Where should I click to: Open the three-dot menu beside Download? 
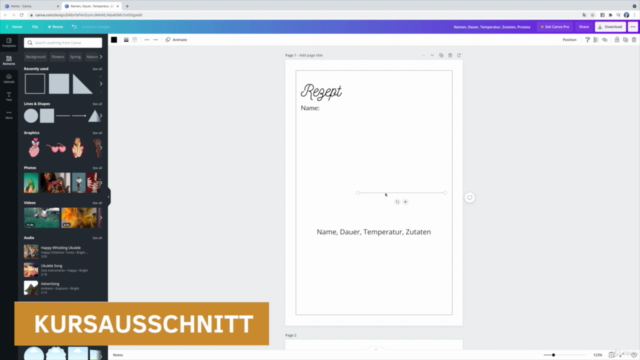633,27
